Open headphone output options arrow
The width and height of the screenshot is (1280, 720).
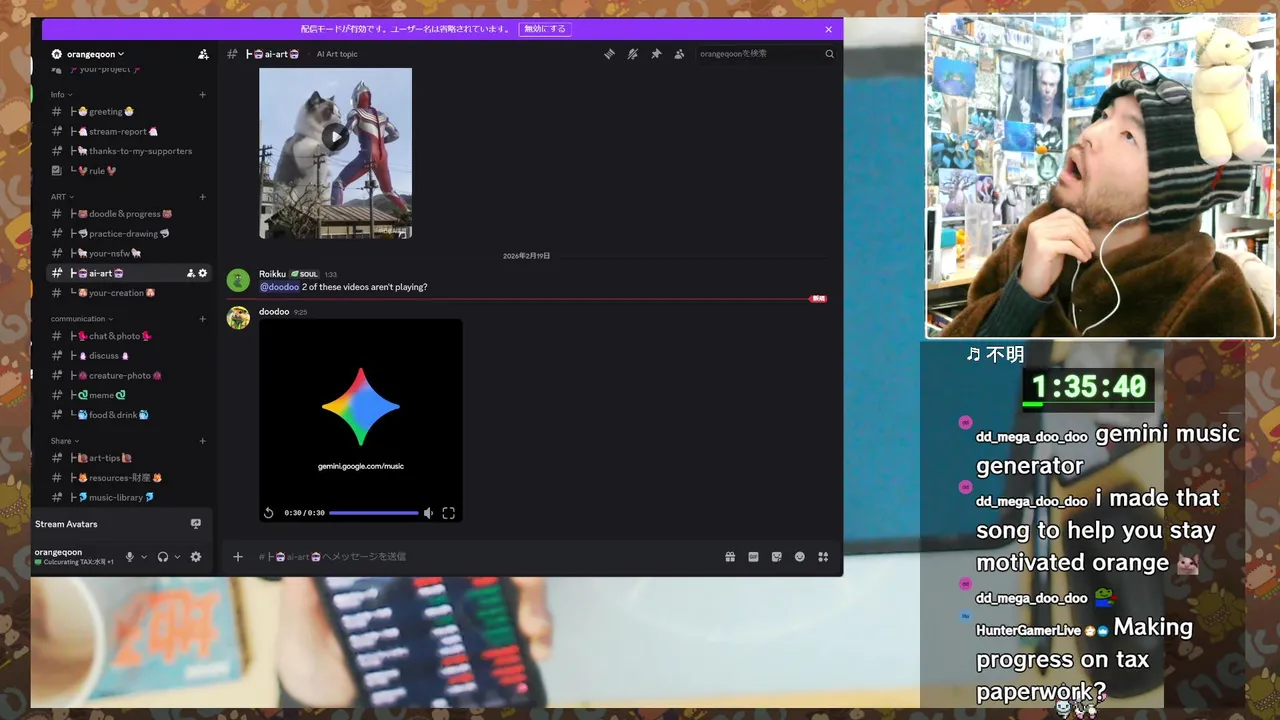coord(178,557)
